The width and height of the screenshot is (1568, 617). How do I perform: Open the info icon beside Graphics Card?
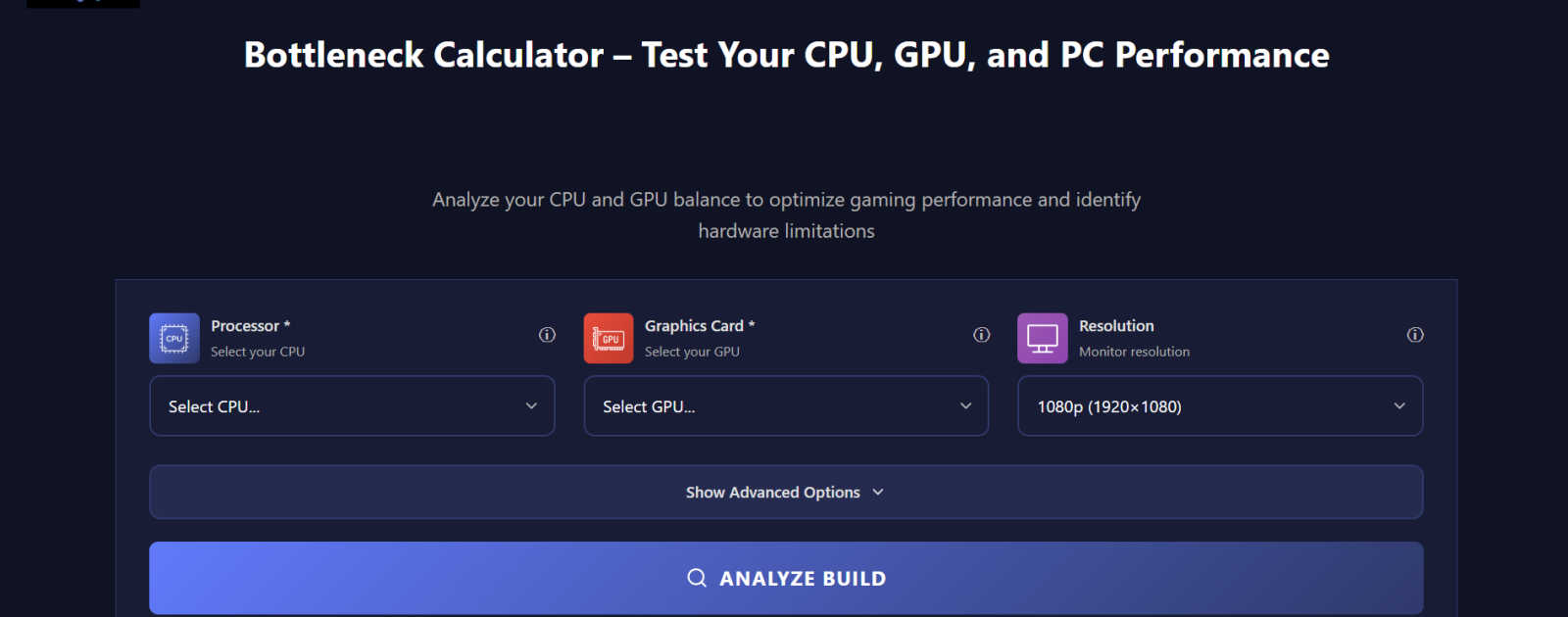coord(981,335)
